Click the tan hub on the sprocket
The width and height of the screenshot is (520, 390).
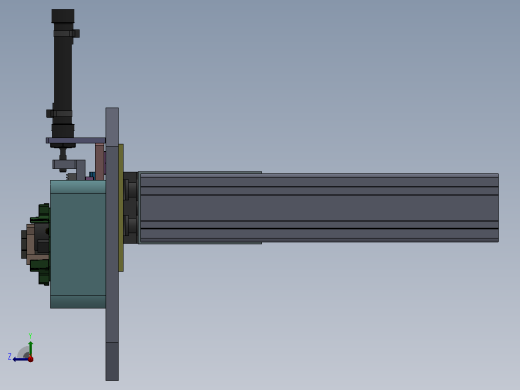tap(30, 244)
